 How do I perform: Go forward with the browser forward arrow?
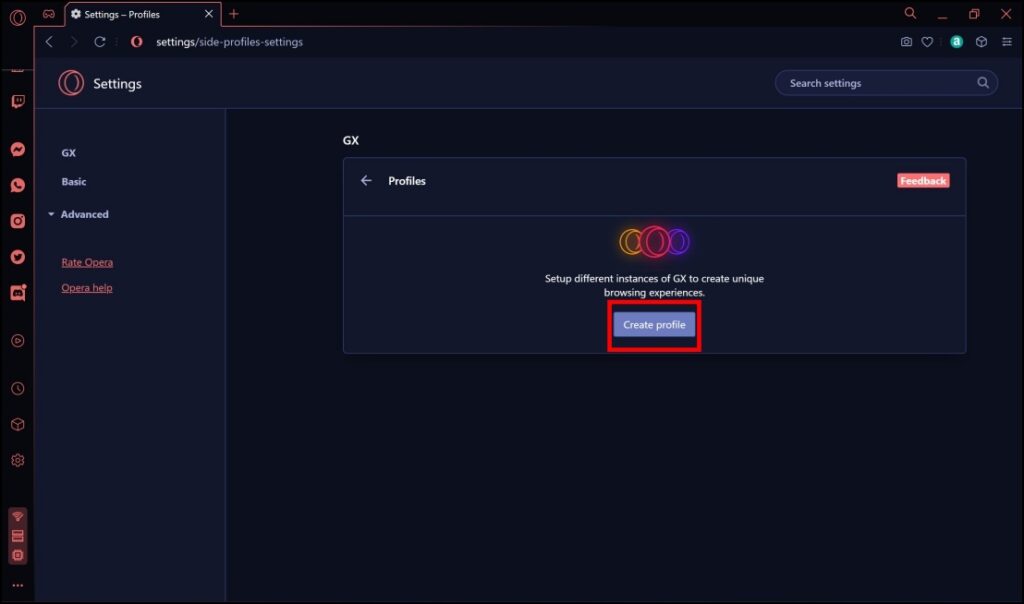pyautogui.click(x=74, y=42)
